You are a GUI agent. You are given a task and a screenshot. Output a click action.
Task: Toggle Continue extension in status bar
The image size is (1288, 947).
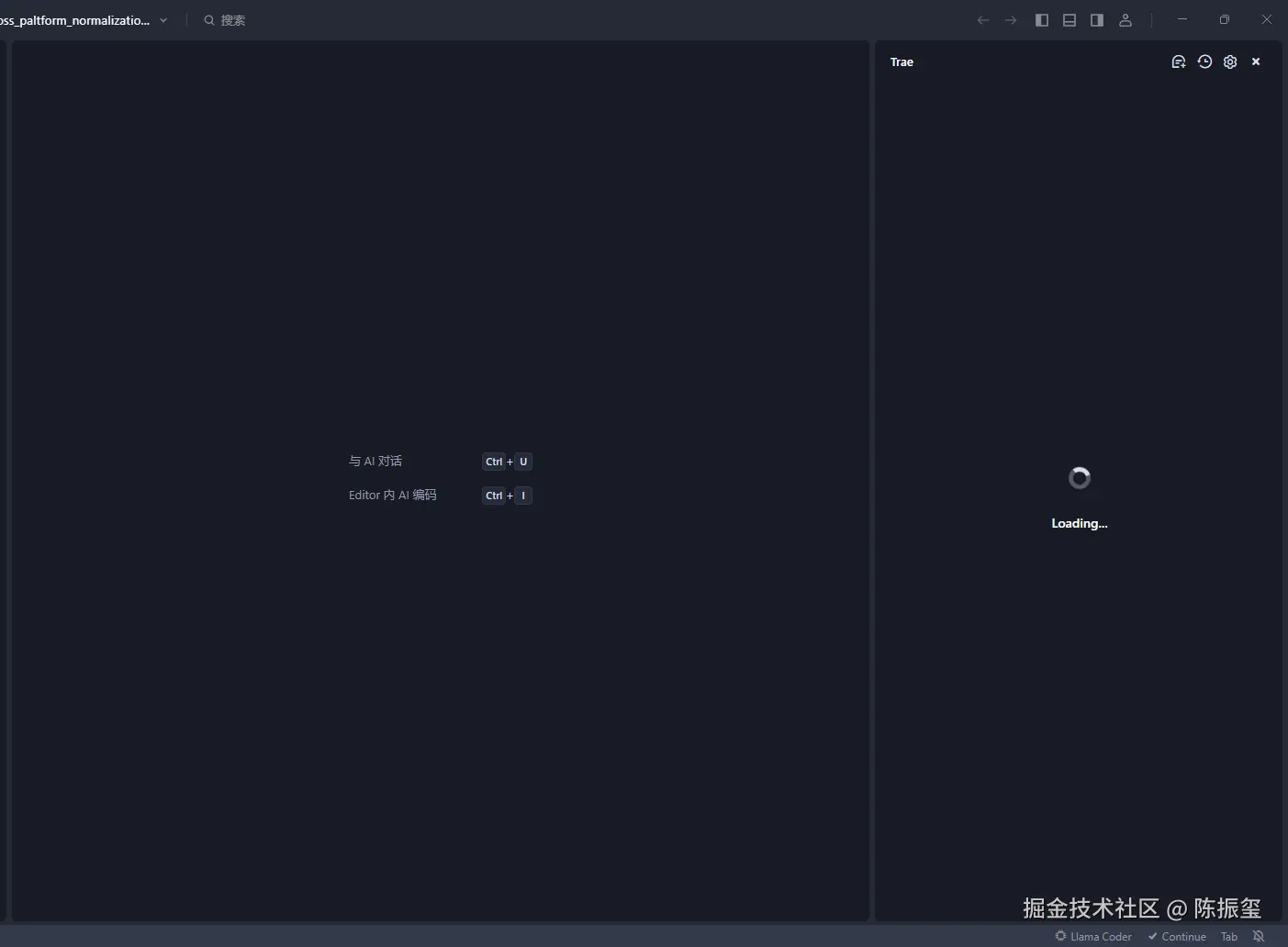tap(1176, 936)
